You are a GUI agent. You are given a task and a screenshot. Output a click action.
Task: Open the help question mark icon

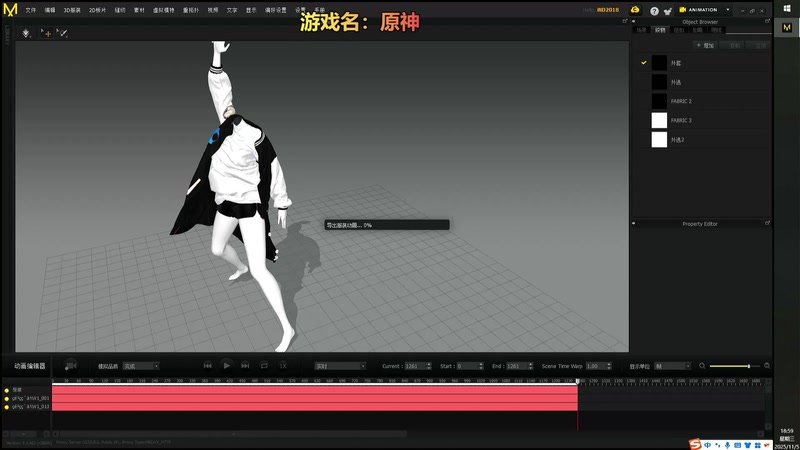[654, 11]
